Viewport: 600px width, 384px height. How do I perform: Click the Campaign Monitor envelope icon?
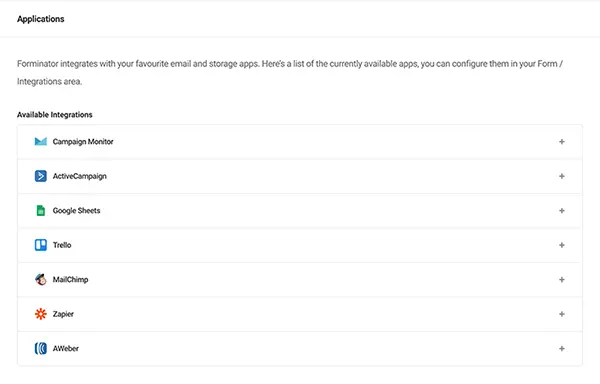pyautogui.click(x=41, y=142)
